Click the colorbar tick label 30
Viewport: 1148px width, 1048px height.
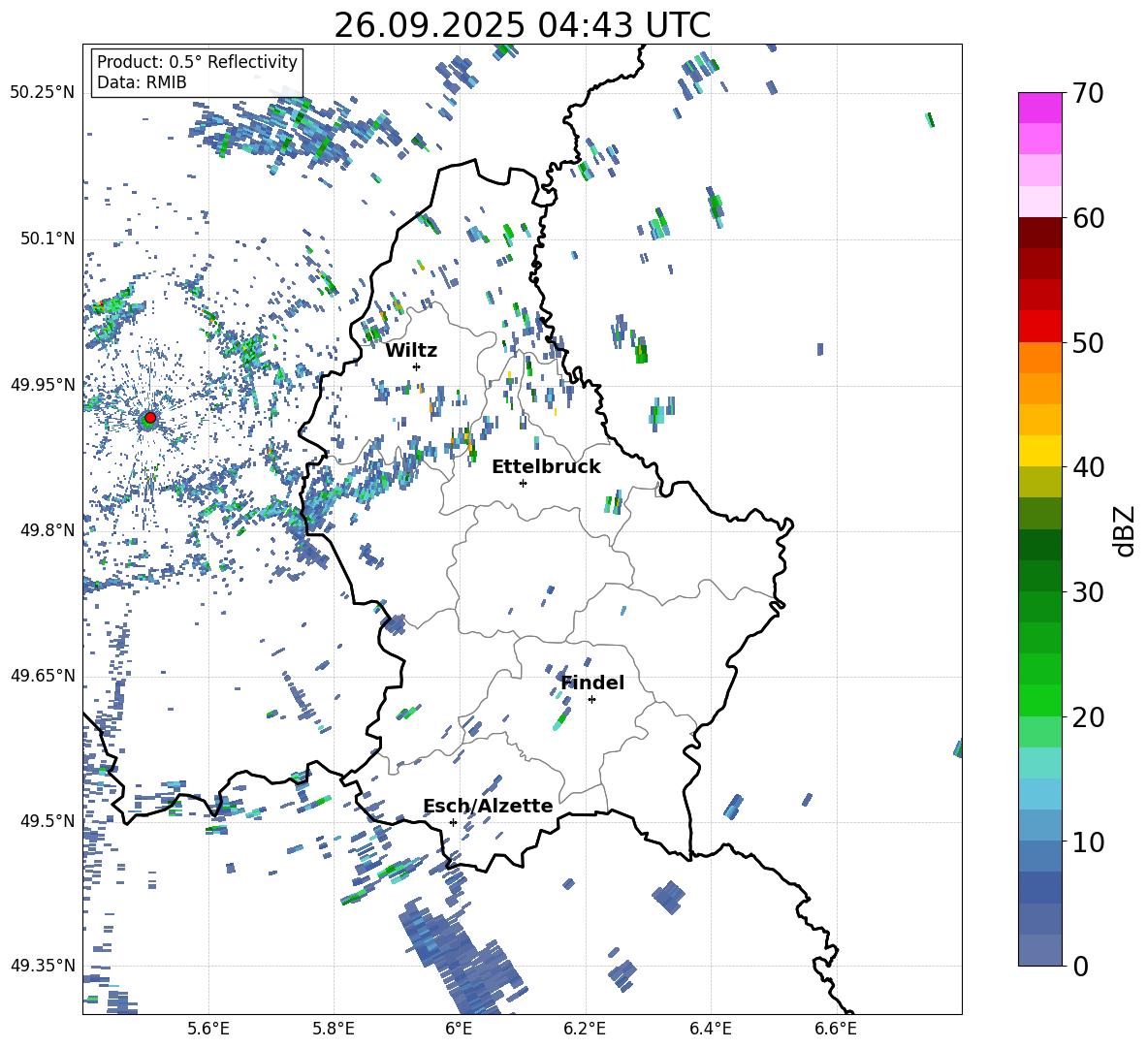[1089, 591]
